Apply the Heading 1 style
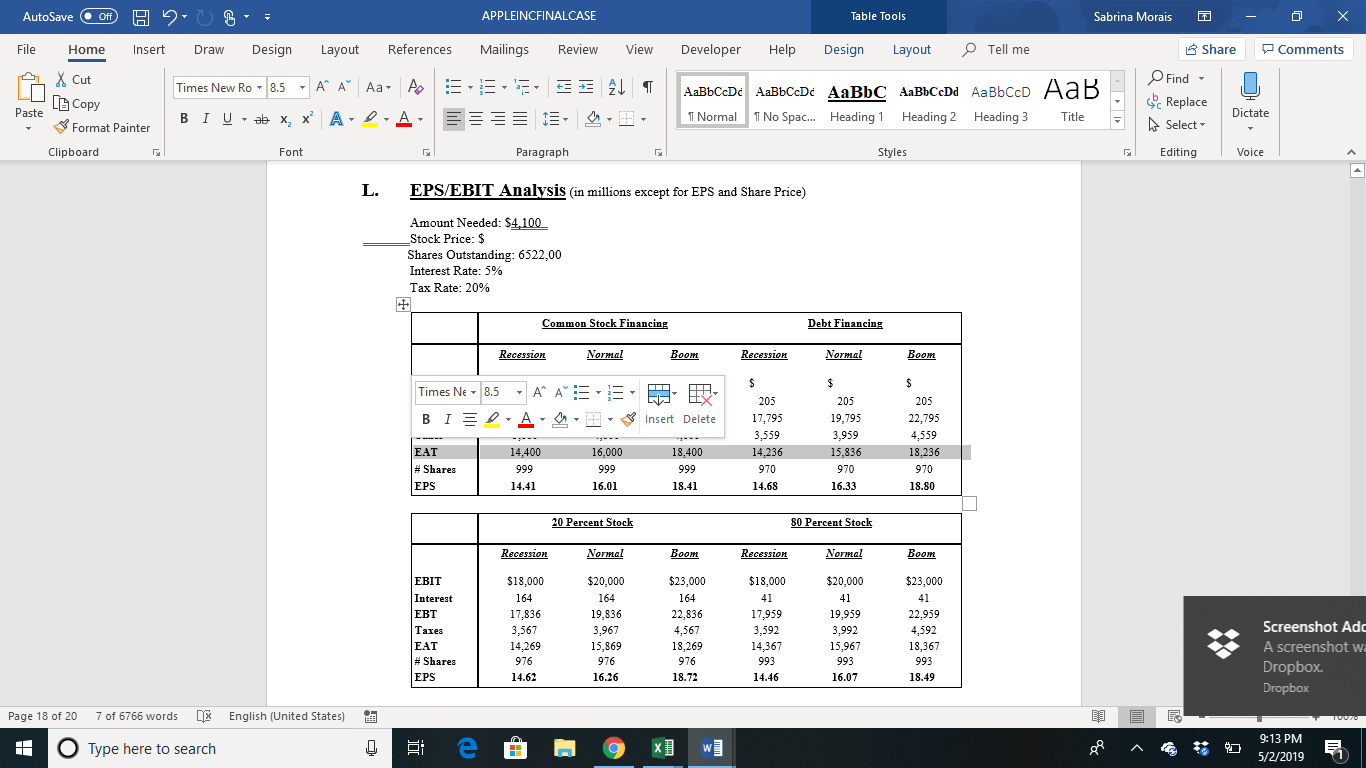The height and width of the screenshot is (768, 1366). (857, 100)
